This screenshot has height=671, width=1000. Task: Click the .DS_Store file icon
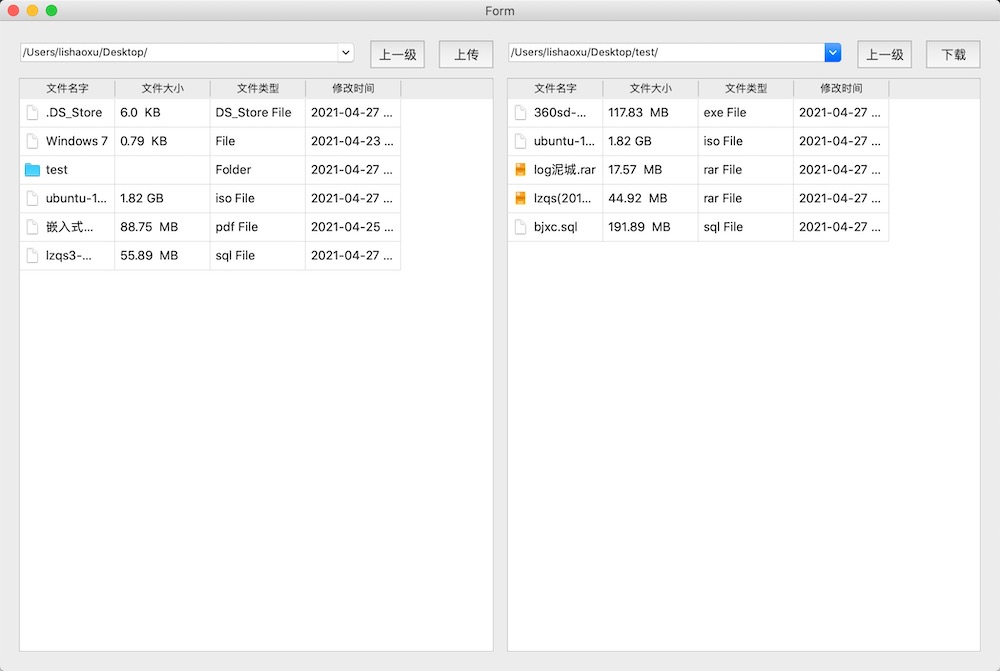(x=32, y=113)
